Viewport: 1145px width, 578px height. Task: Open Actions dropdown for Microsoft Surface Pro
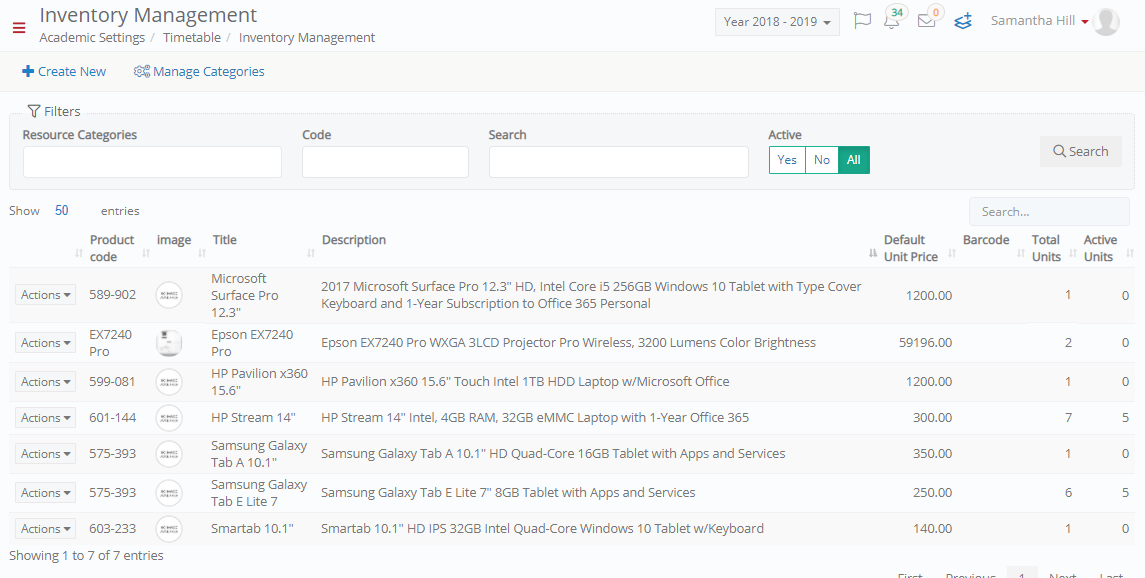click(45, 295)
